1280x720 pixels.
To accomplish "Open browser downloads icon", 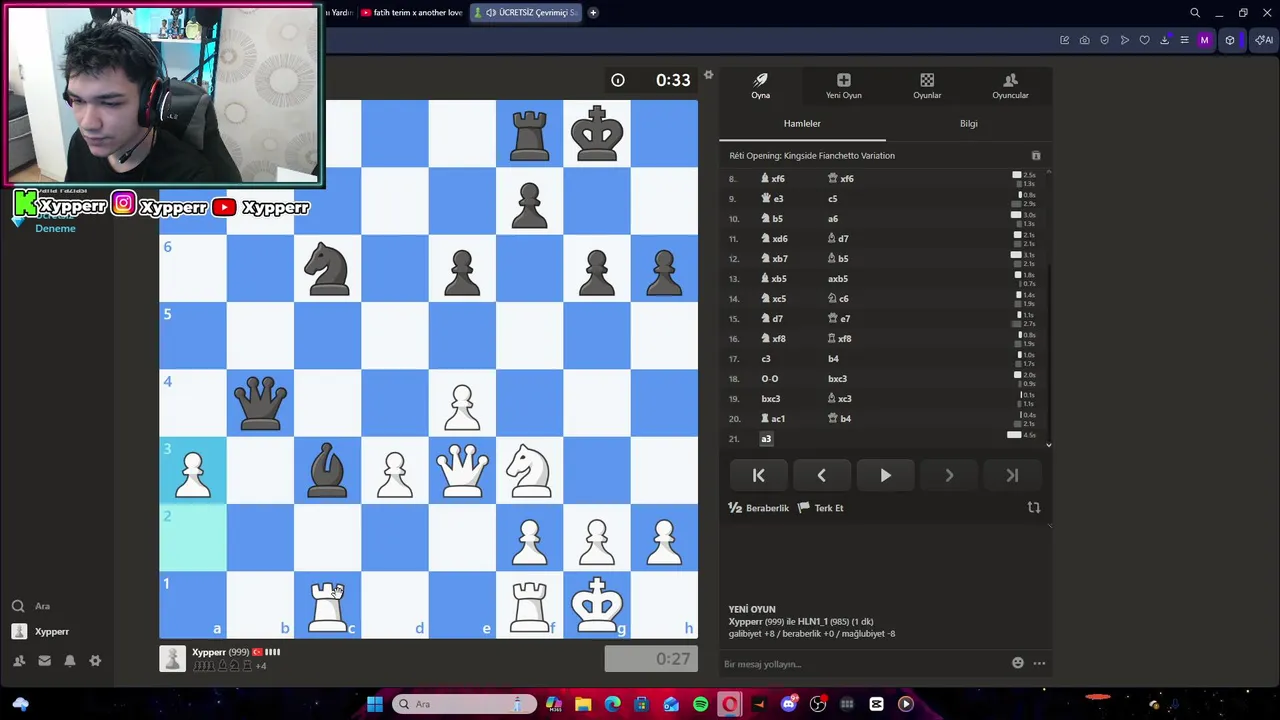I will 1164,40.
